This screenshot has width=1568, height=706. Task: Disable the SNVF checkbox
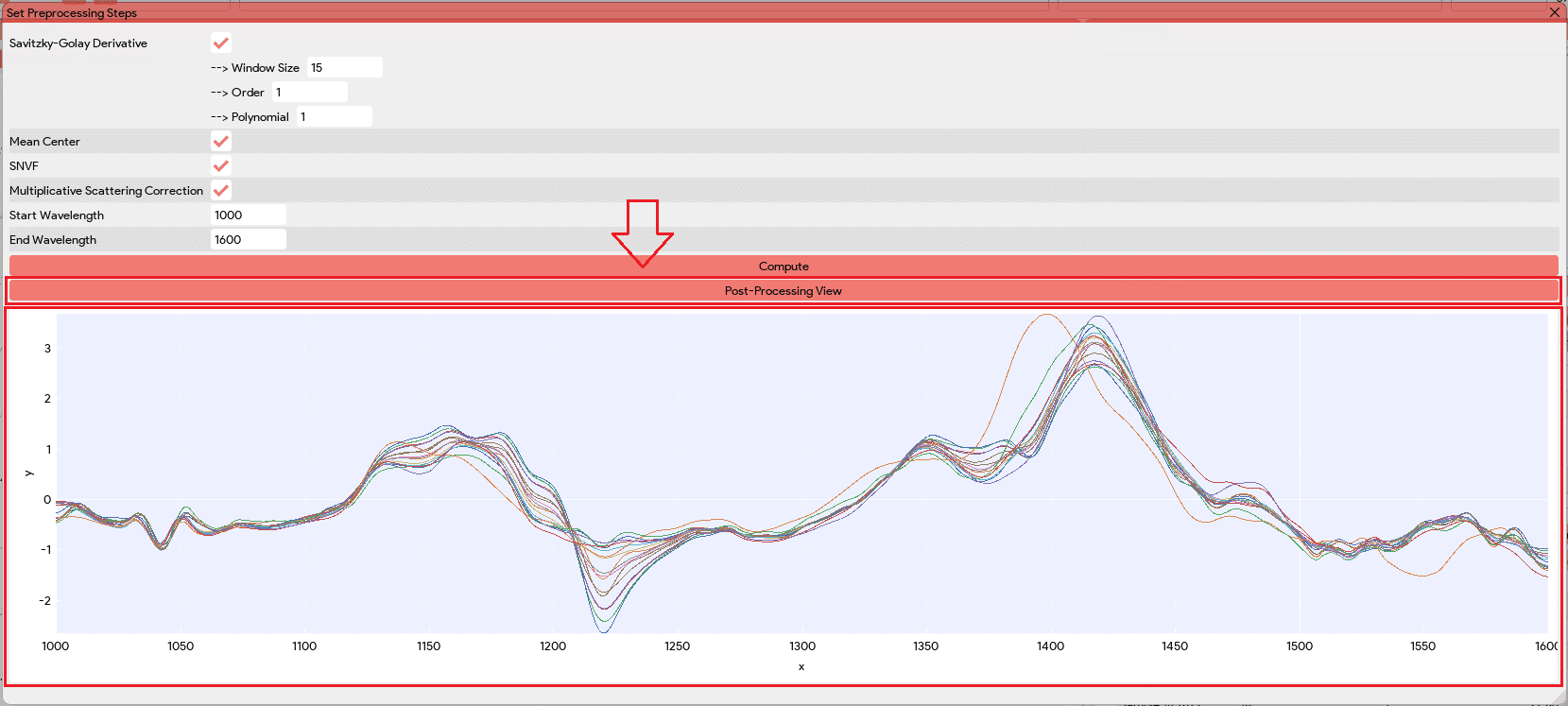(220, 166)
